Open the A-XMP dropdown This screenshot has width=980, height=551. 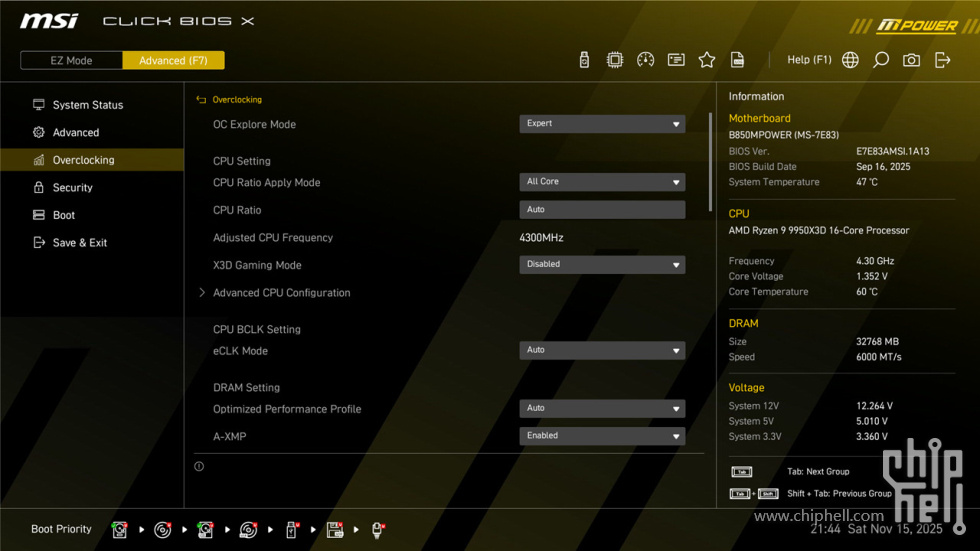pyautogui.click(x=602, y=436)
